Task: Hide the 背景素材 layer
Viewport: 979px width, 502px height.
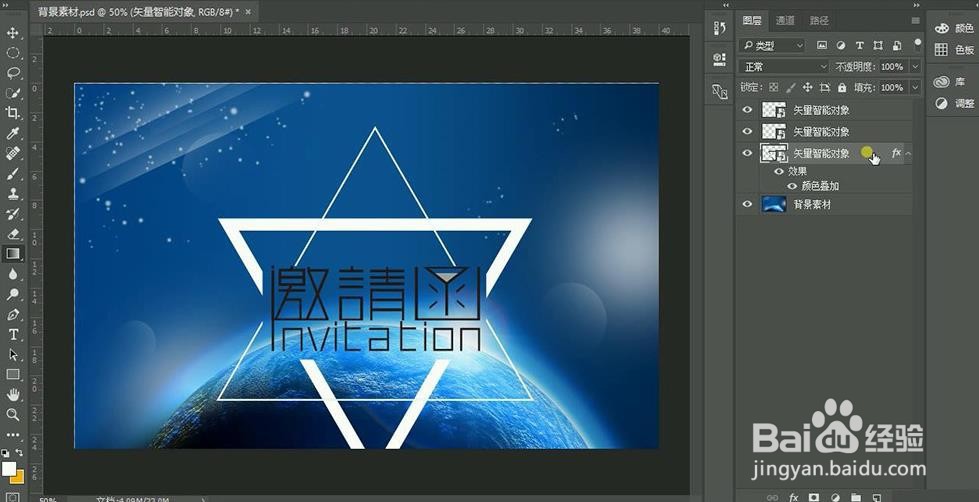Action: pyautogui.click(x=747, y=204)
